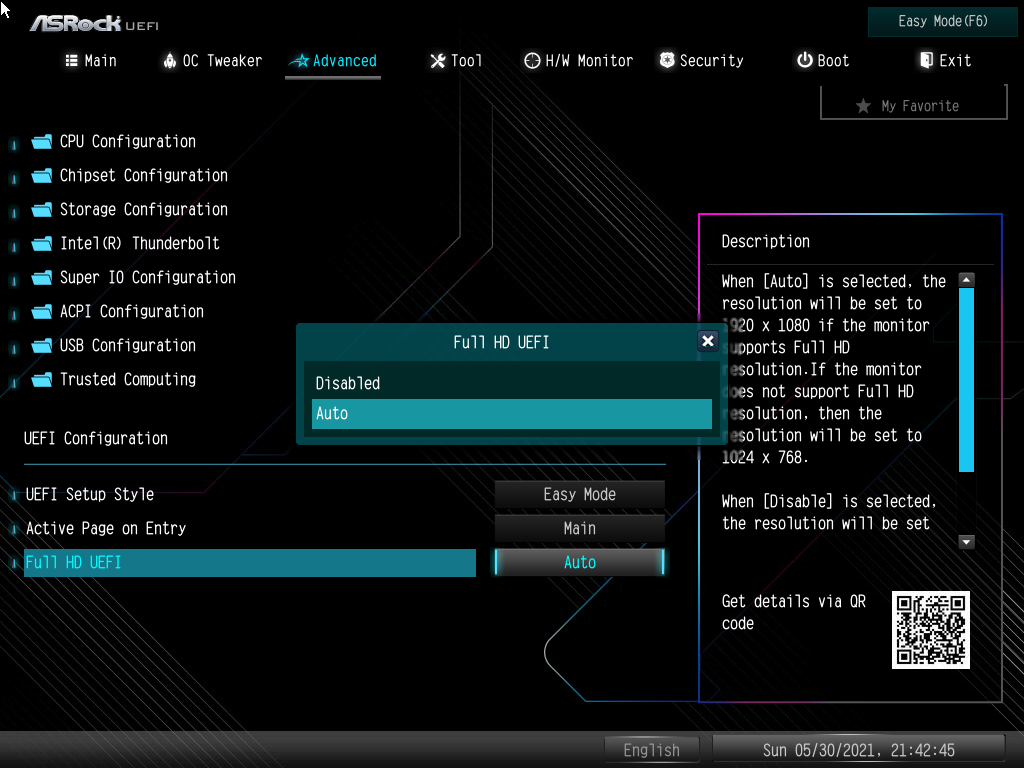
Task: Choose Auto option in Full HD UEFI popup
Action: (511, 413)
